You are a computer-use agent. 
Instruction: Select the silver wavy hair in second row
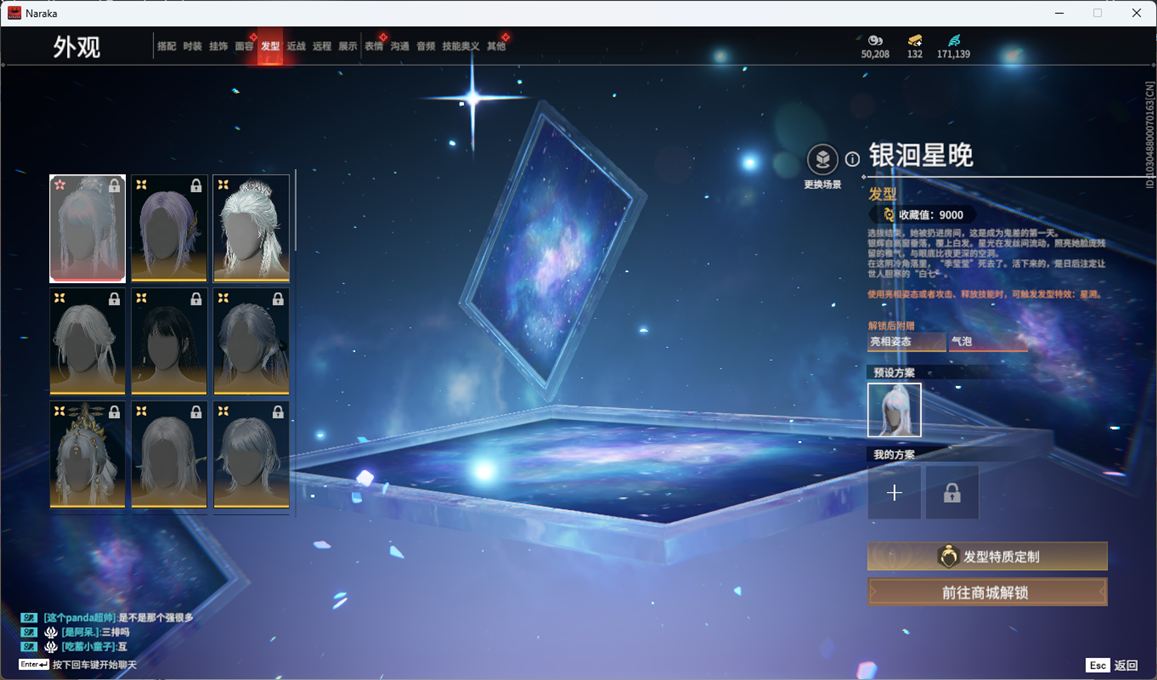click(87, 341)
